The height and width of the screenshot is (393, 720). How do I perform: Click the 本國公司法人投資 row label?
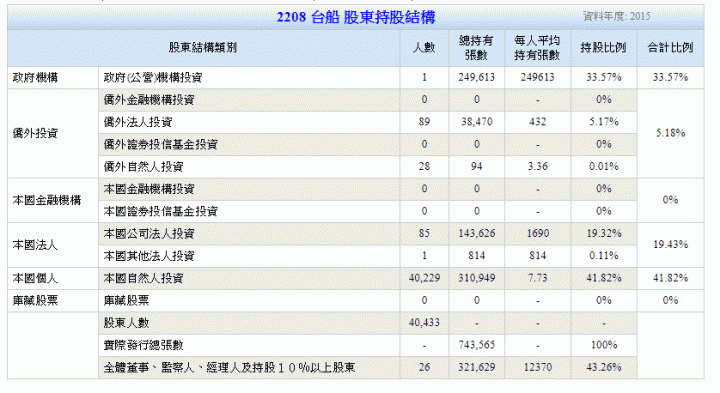(x=149, y=234)
